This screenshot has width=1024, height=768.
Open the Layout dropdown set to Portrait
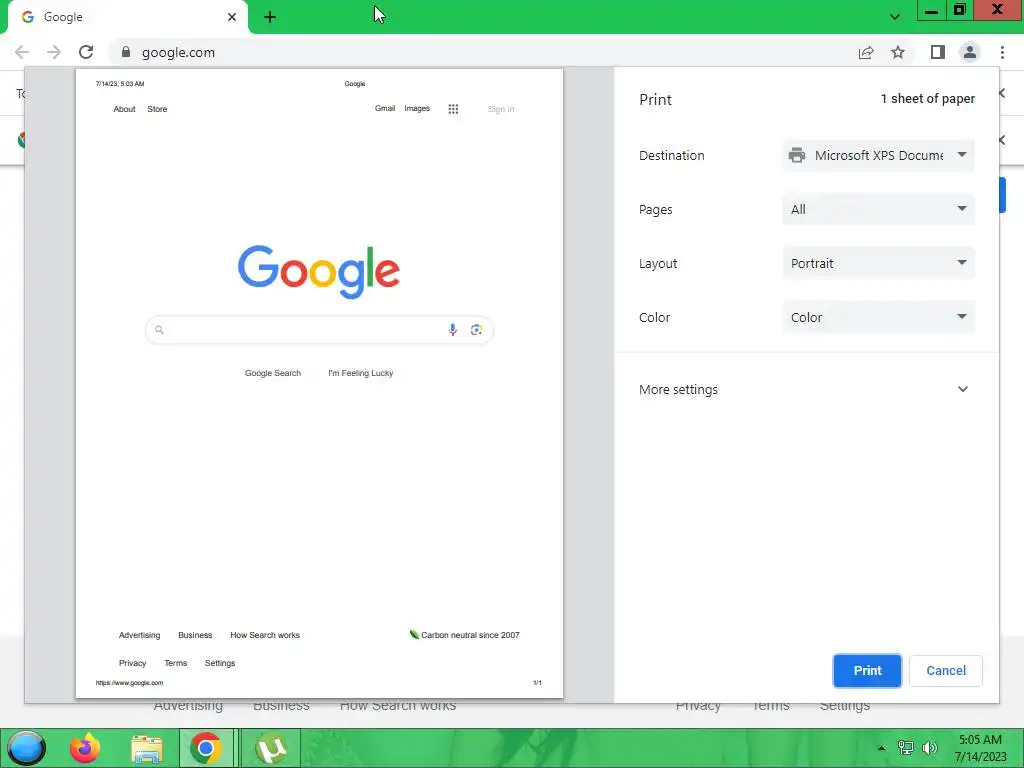coord(878,263)
